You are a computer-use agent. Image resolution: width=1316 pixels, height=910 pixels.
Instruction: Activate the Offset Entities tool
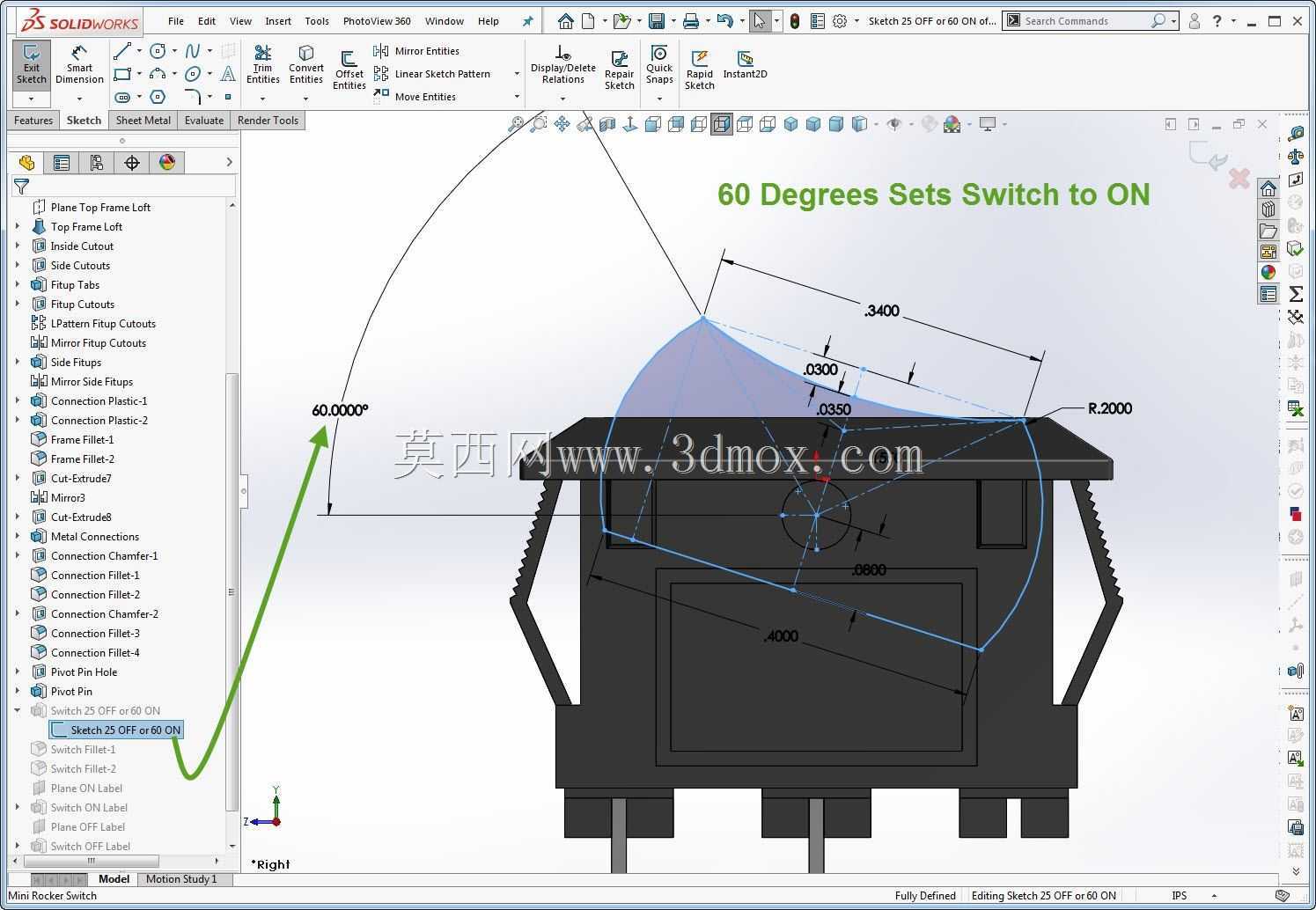pos(349,70)
